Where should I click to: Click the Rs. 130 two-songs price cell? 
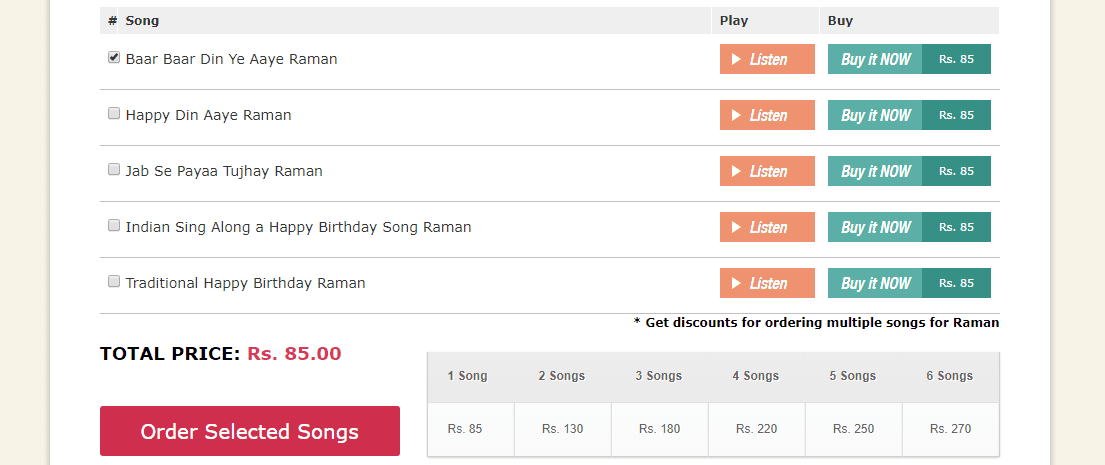[x=562, y=429]
